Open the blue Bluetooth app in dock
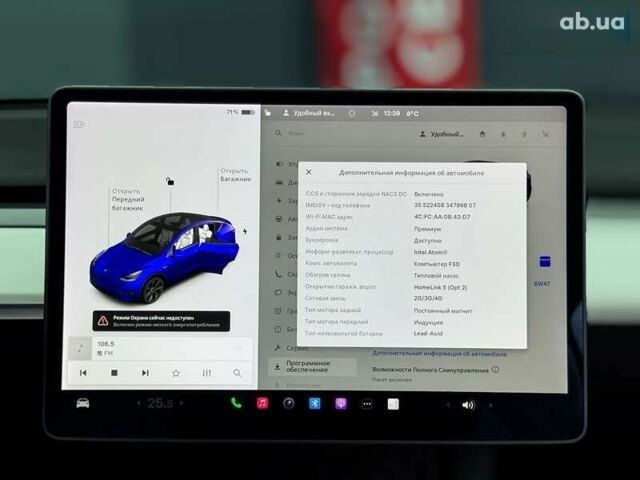 click(315, 404)
